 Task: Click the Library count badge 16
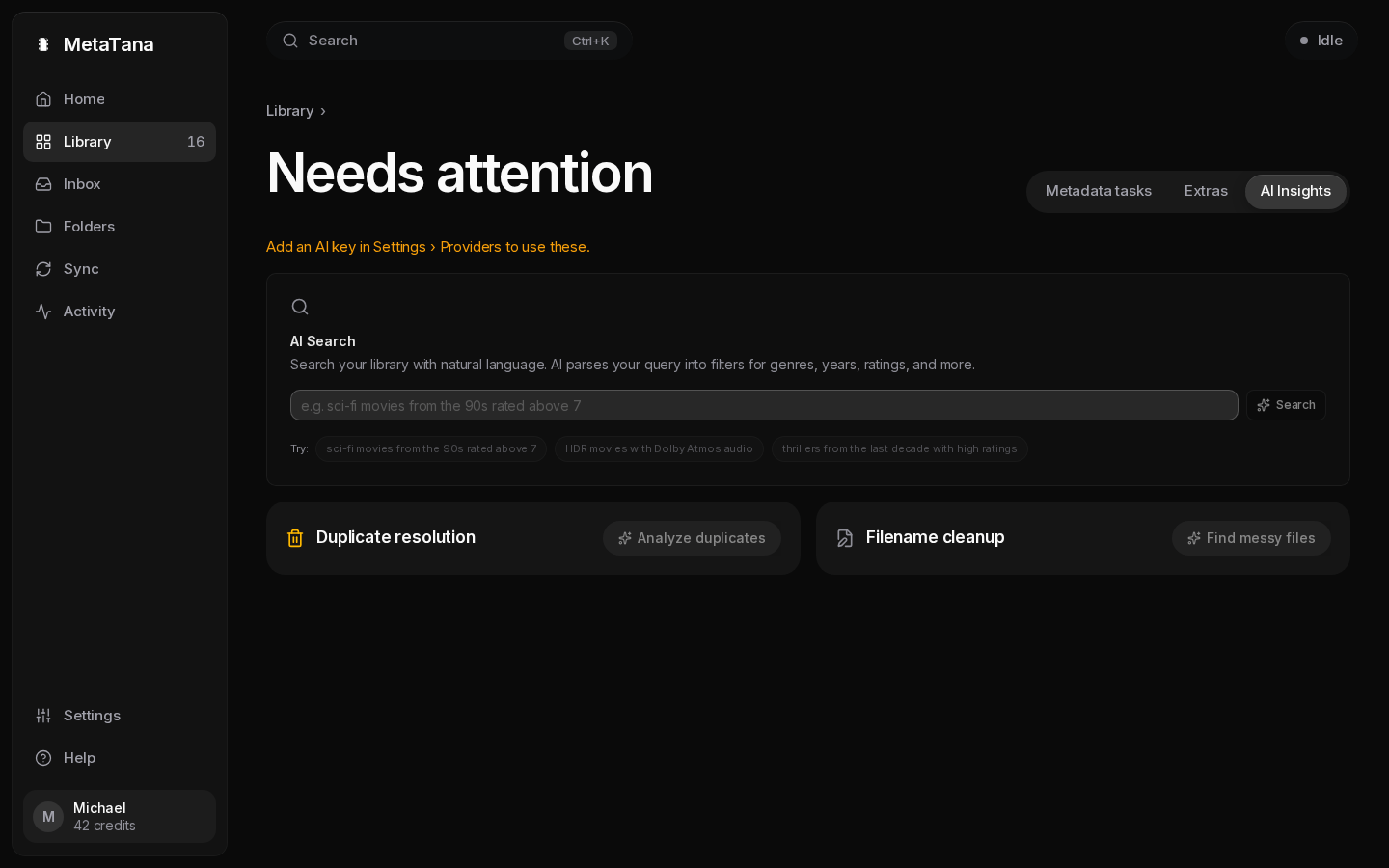(x=196, y=142)
